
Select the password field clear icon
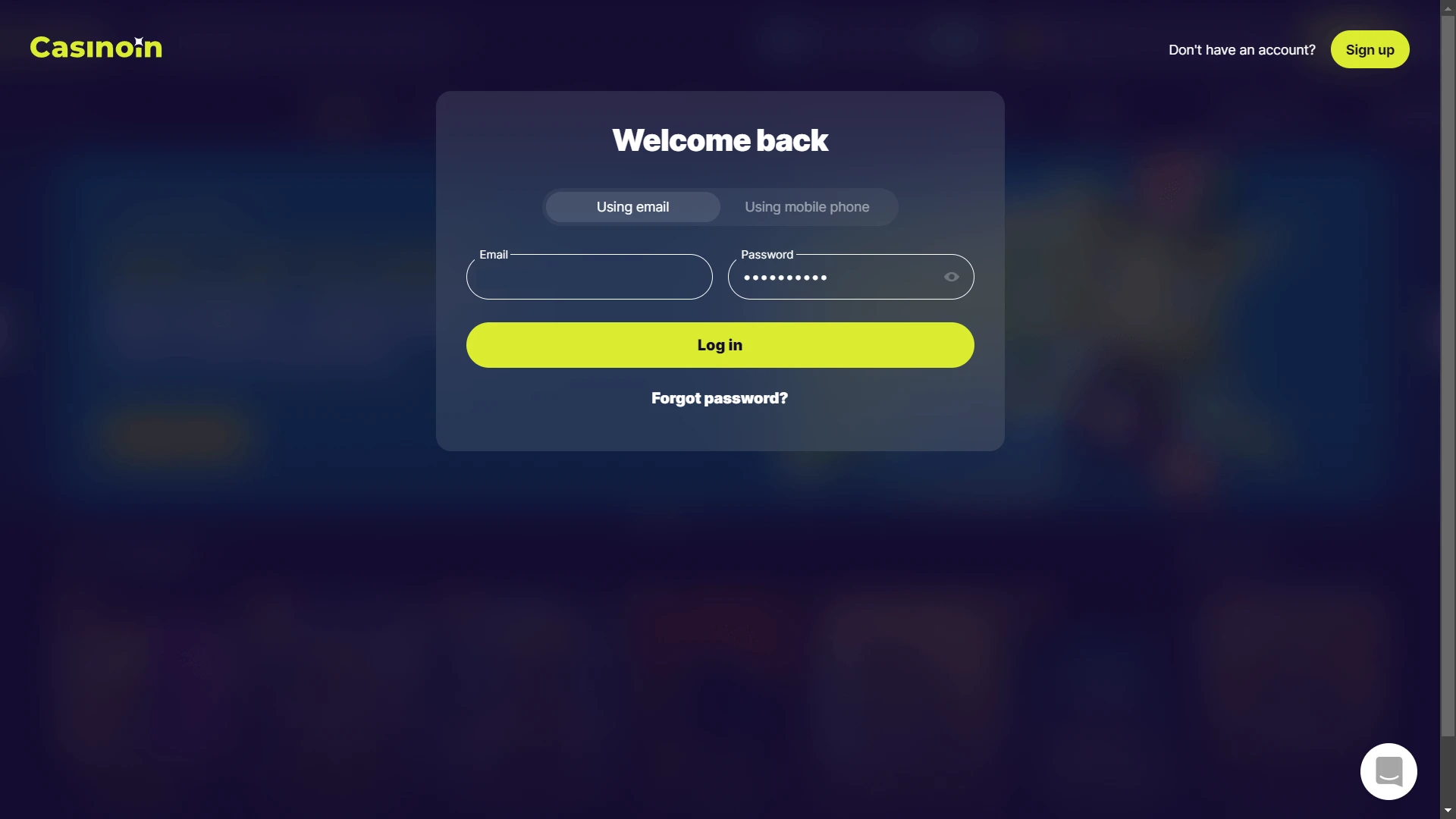click(950, 276)
